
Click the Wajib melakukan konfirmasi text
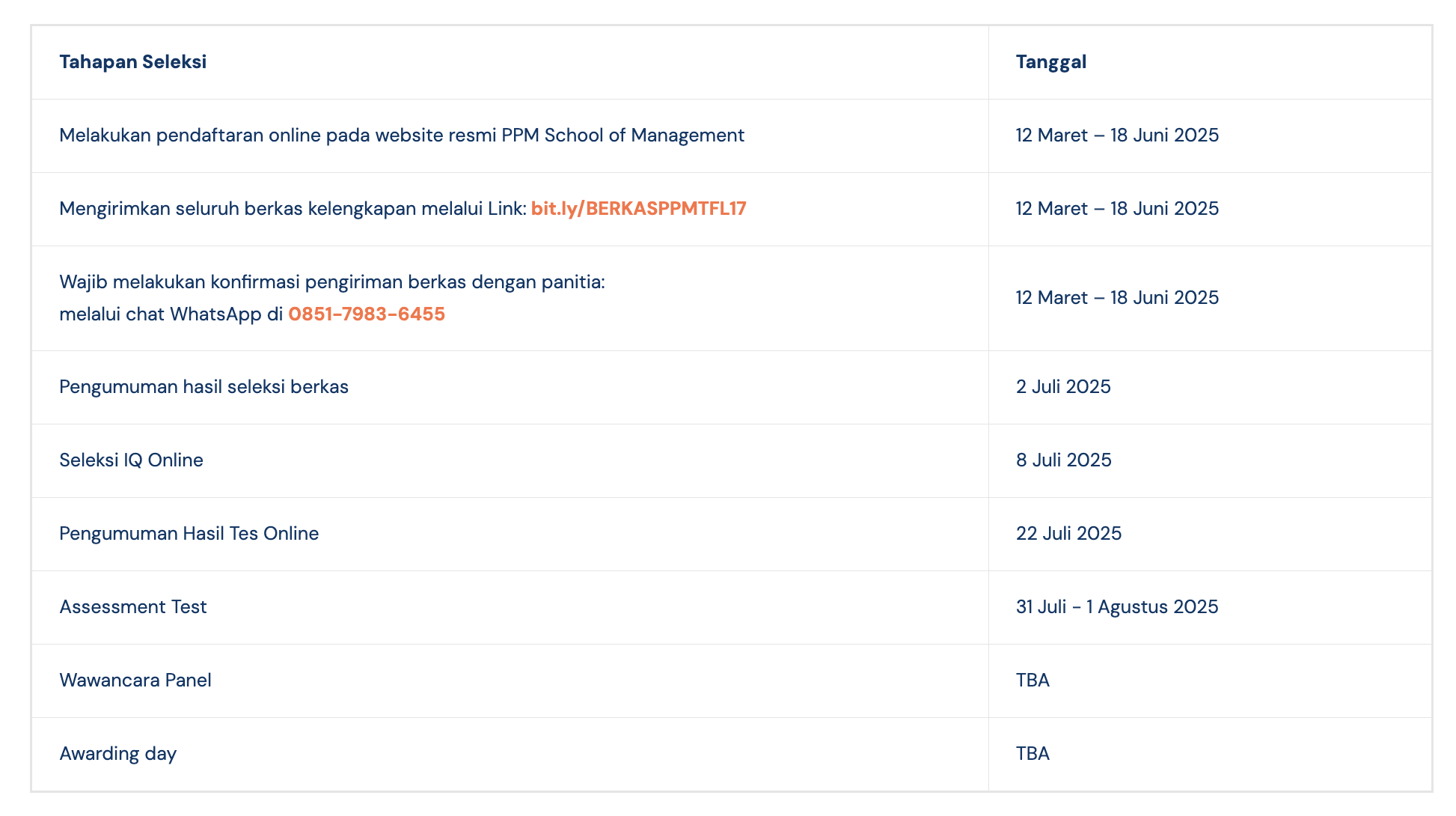point(332,282)
